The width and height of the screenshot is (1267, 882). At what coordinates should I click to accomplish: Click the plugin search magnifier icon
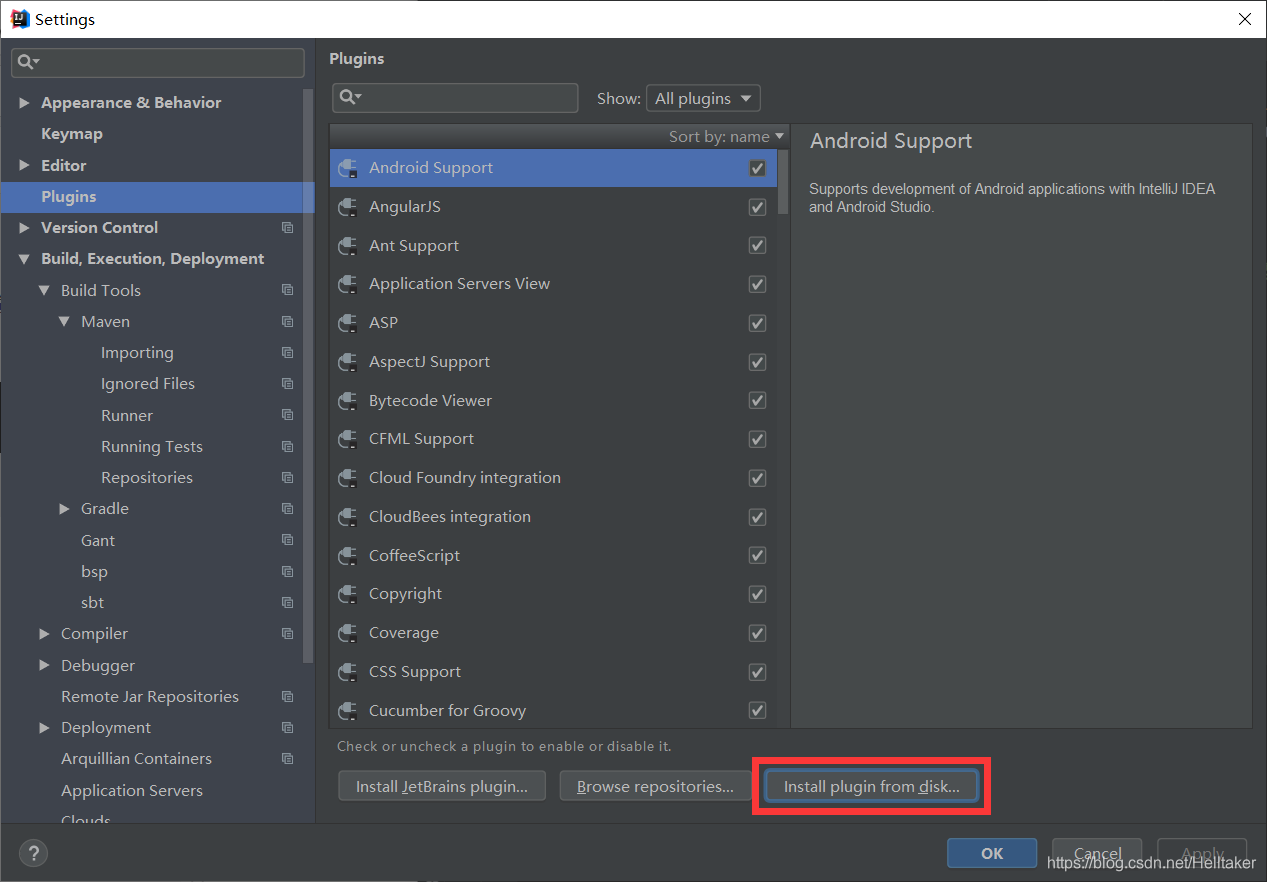point(350,97)
